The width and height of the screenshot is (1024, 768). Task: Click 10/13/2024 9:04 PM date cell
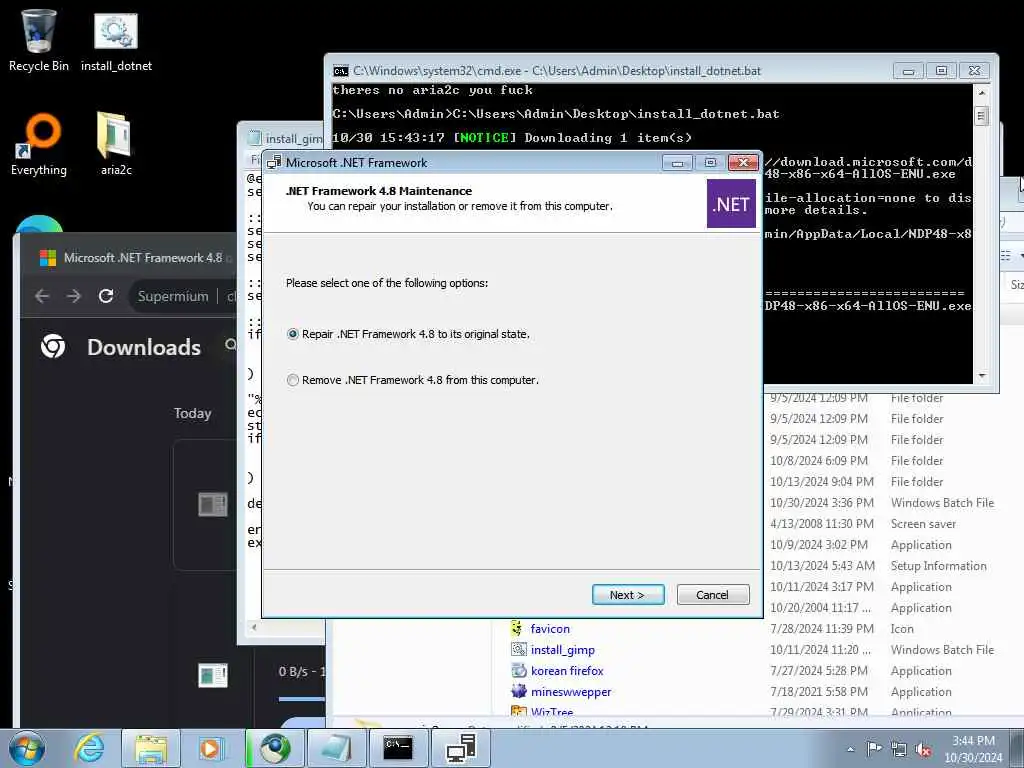[x=822, y=482]
